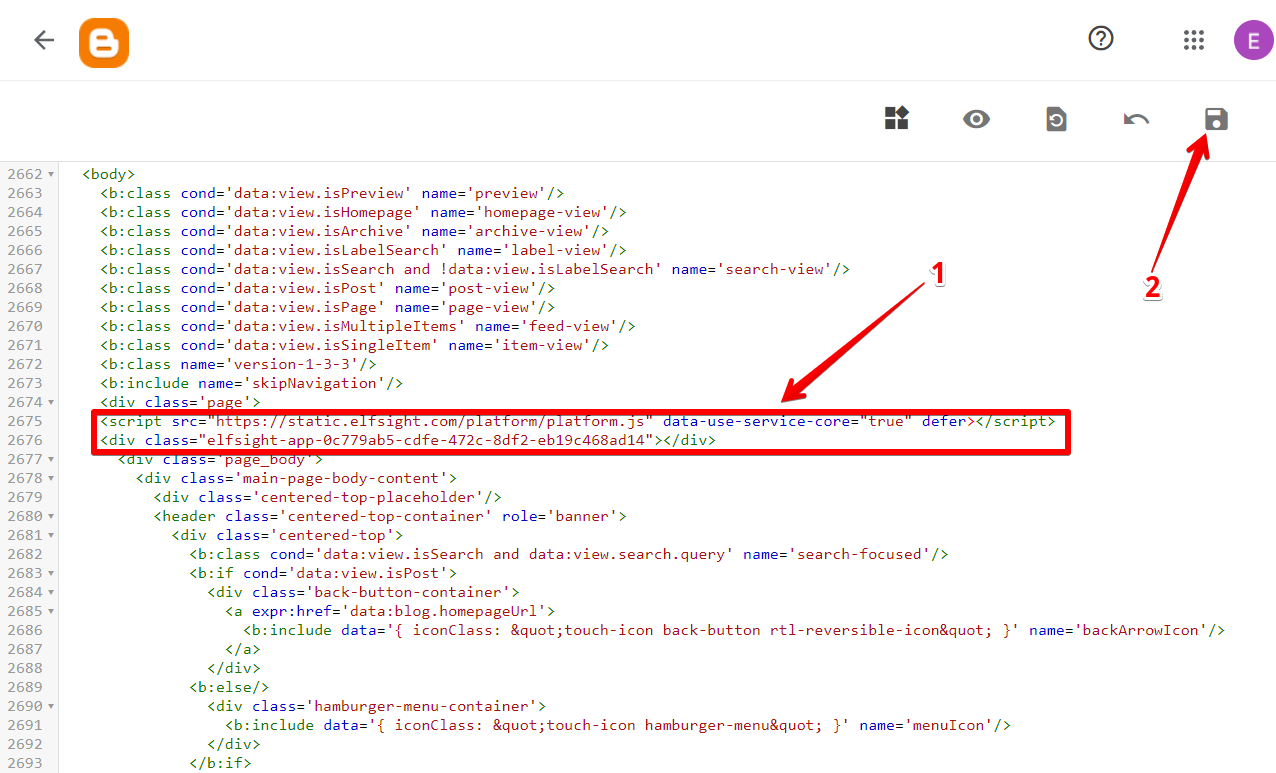Click the b:class name='preview' line
The image size is (1276, 773).
click(x=333, y=193)
